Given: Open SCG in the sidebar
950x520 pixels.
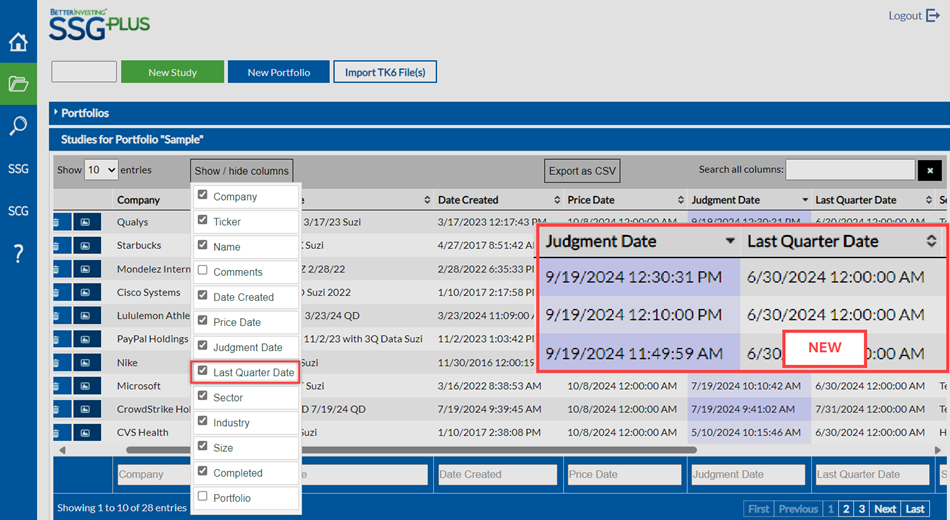Looking at the screenshot, I should (18, 211).
